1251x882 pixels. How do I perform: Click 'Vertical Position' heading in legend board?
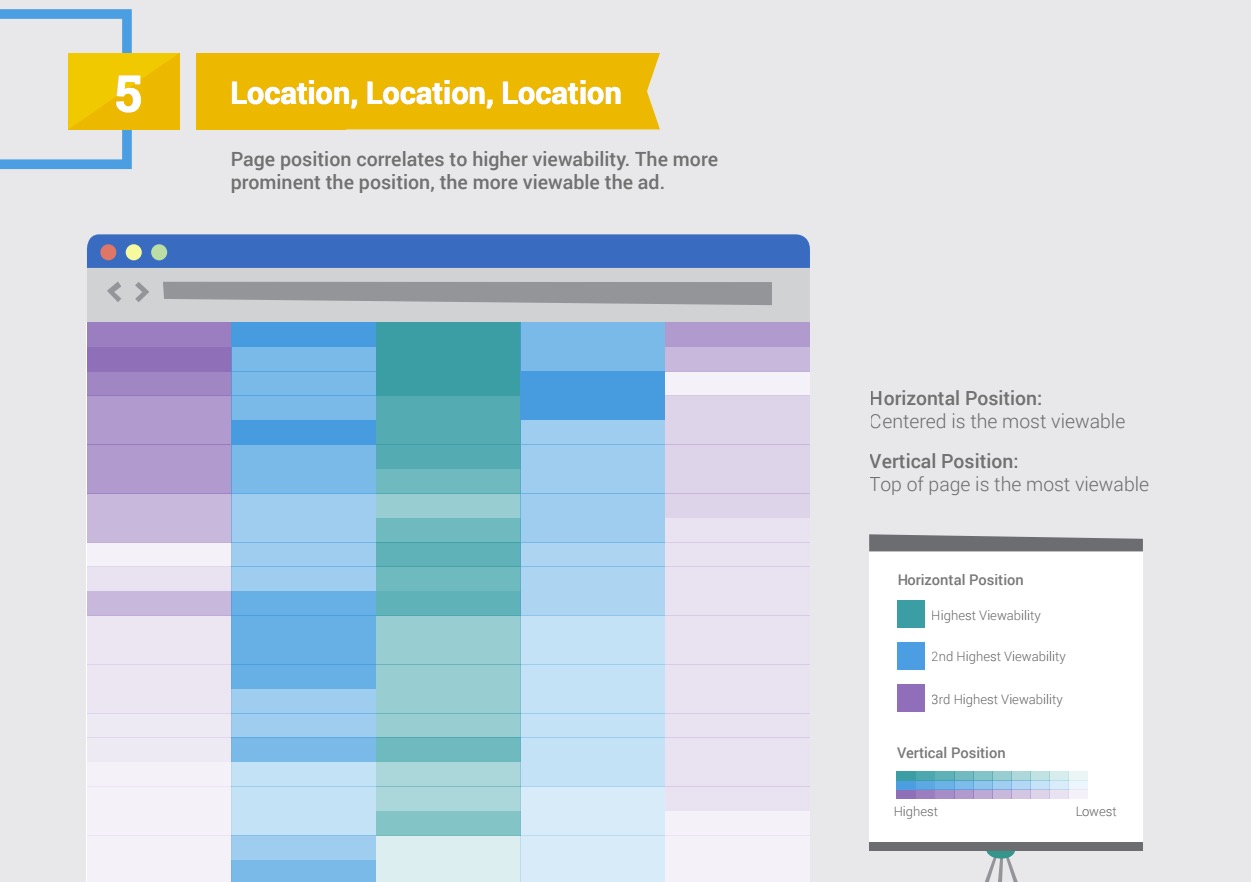[x=951, y=753]
